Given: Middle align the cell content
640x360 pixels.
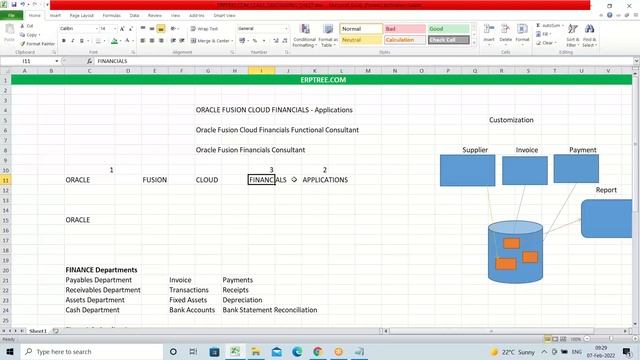Looking at the screenshot, I should (152, 29).
